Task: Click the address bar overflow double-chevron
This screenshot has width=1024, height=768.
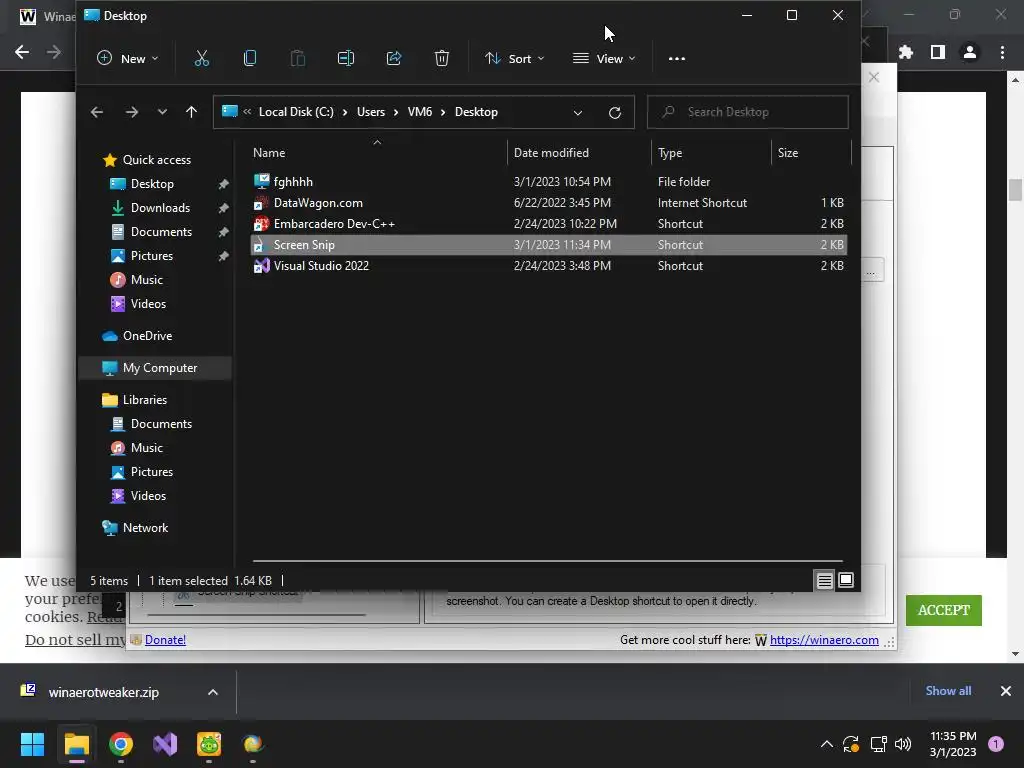Action: (x=247, y=112)
